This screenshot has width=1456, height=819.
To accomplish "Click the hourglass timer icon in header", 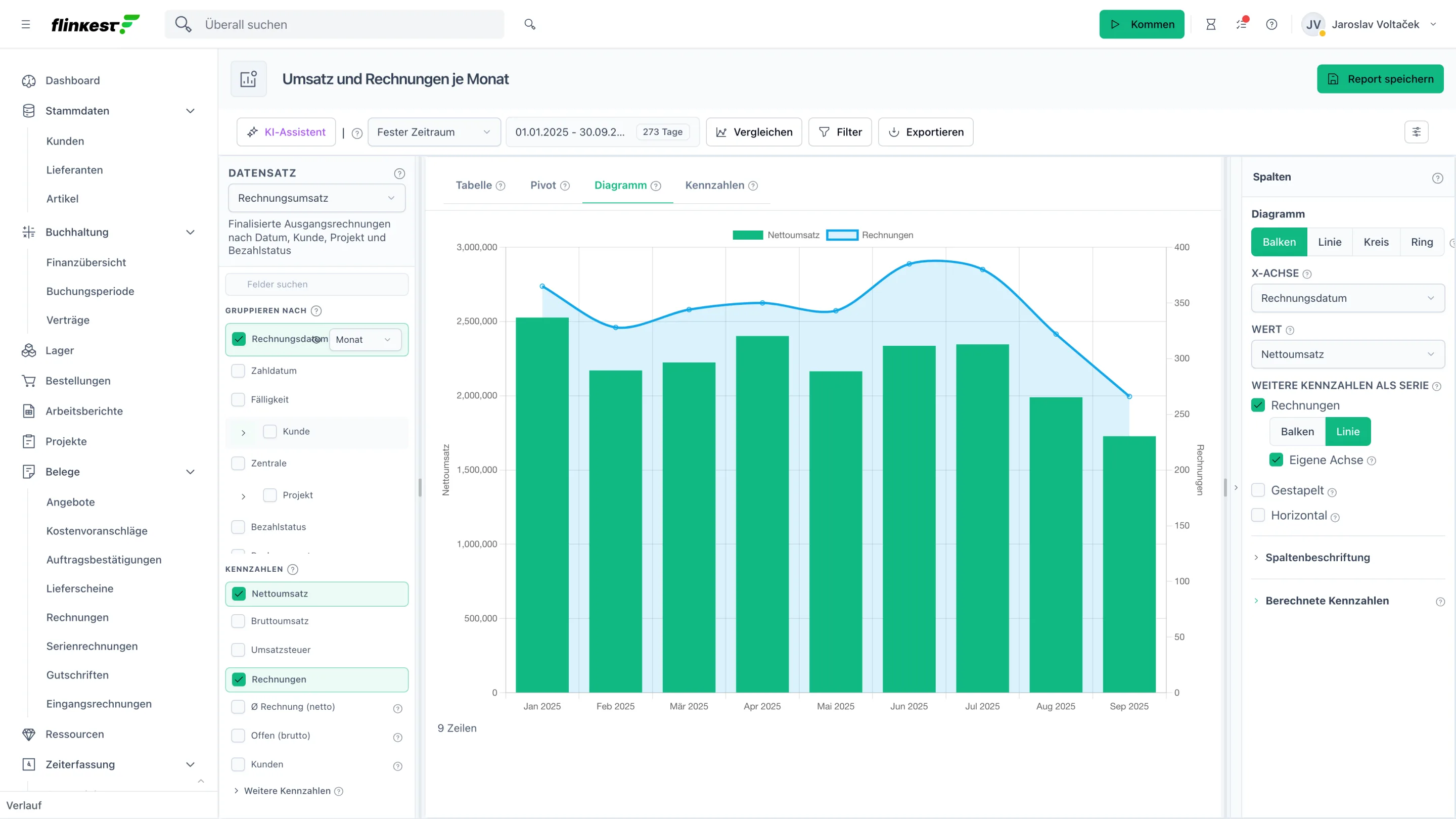I will [x=1211, y=24].
